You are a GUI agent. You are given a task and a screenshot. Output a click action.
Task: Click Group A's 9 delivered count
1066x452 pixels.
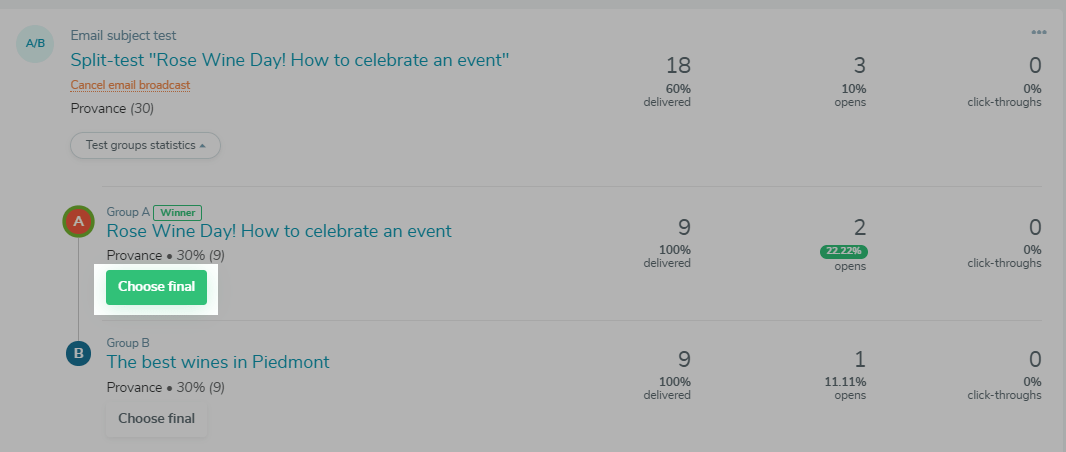pos(684,228)
